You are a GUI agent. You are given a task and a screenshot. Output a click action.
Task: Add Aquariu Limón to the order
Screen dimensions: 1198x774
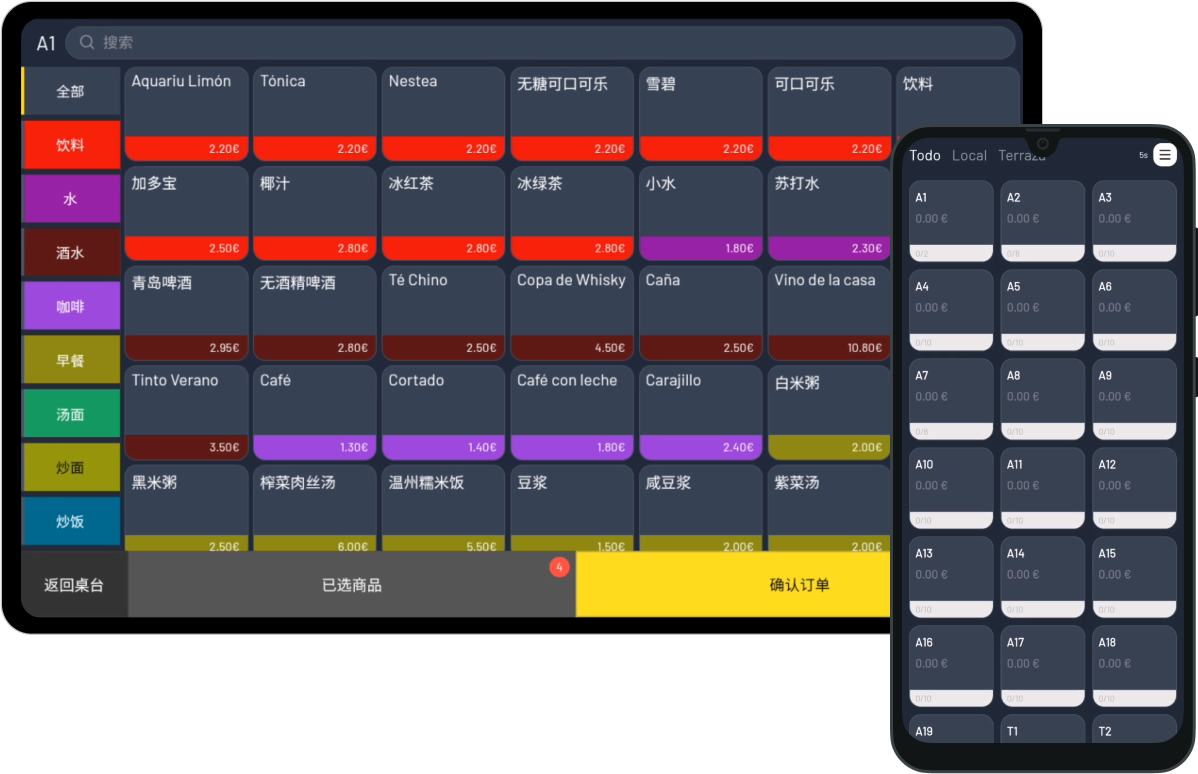pyautogui.click(x=186, y=113)
